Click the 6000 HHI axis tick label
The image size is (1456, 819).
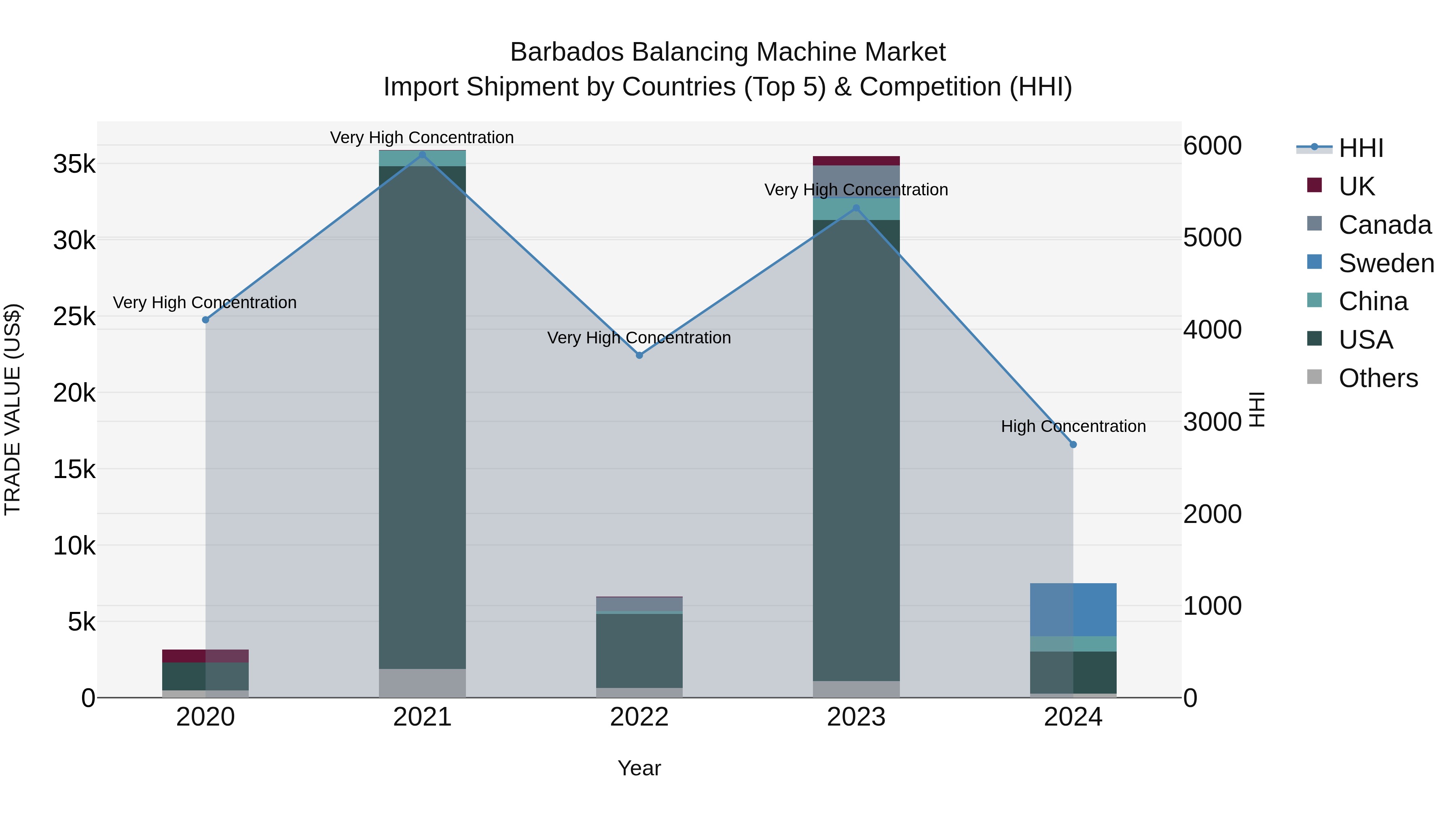tap(1213, 146)
